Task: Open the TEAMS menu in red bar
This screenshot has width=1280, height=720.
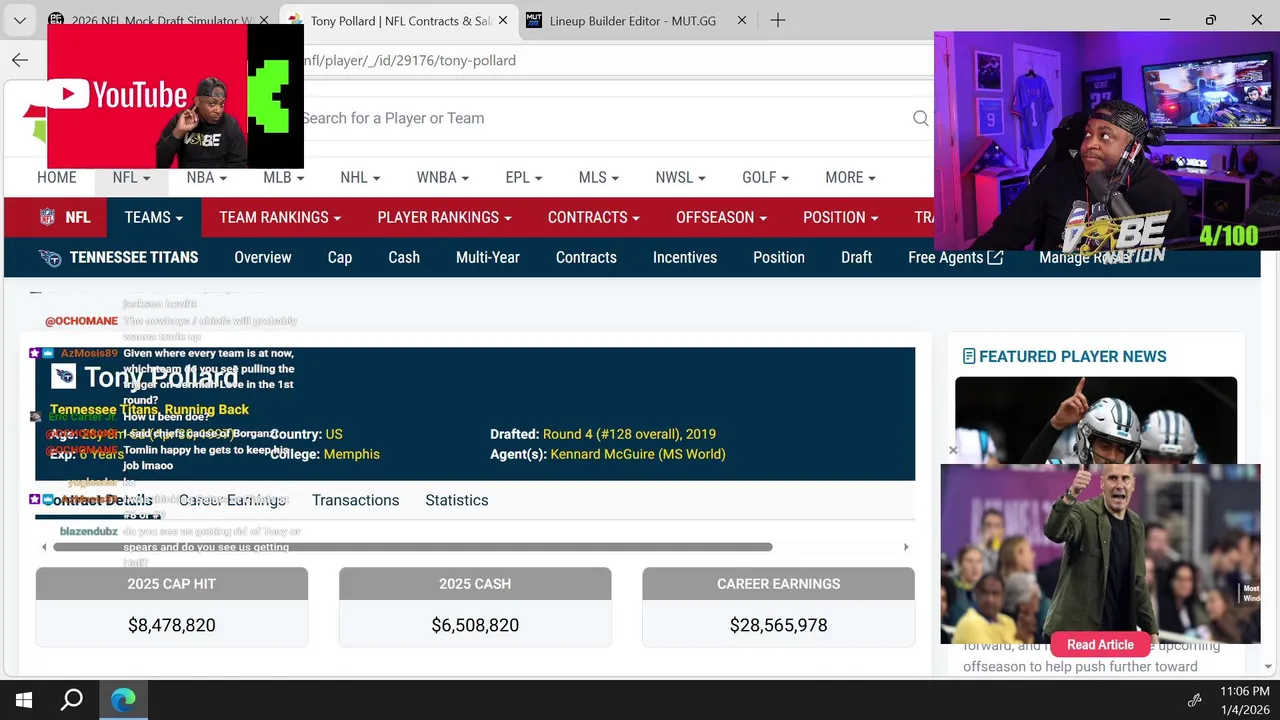Action: (x=153, y=217)
